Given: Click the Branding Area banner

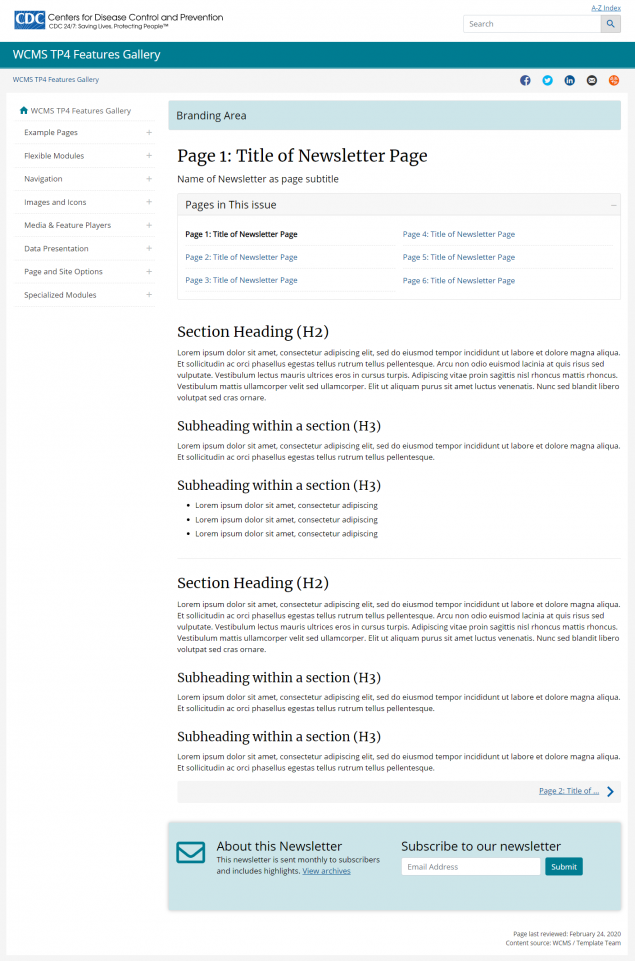Looking at the screenshot, I should (x=394, y=115).
